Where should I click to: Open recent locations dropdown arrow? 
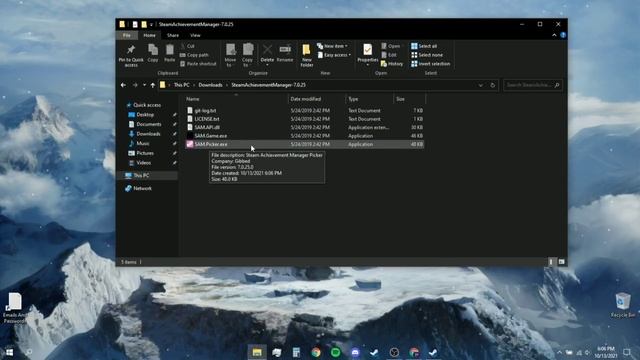click(144, 85)
